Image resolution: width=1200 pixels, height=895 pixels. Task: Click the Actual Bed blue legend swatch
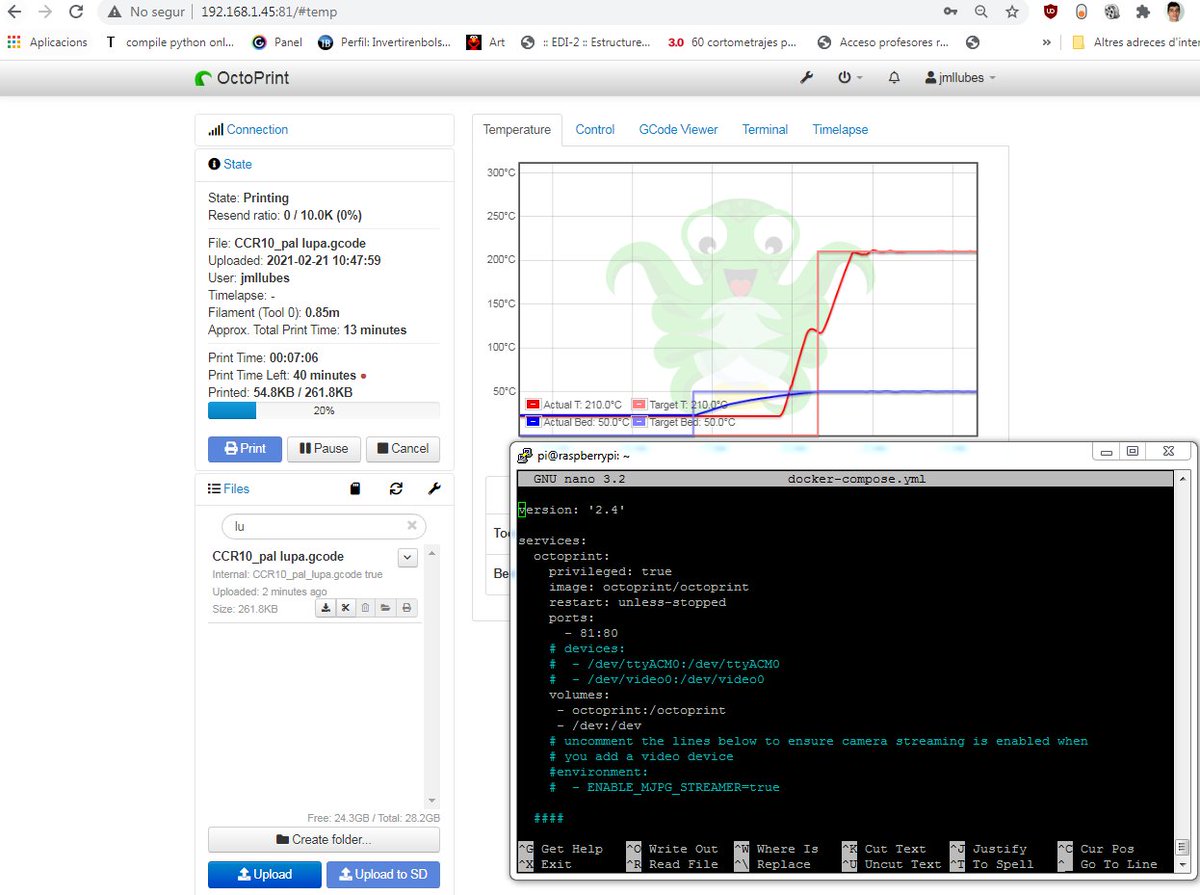(534, 422)
